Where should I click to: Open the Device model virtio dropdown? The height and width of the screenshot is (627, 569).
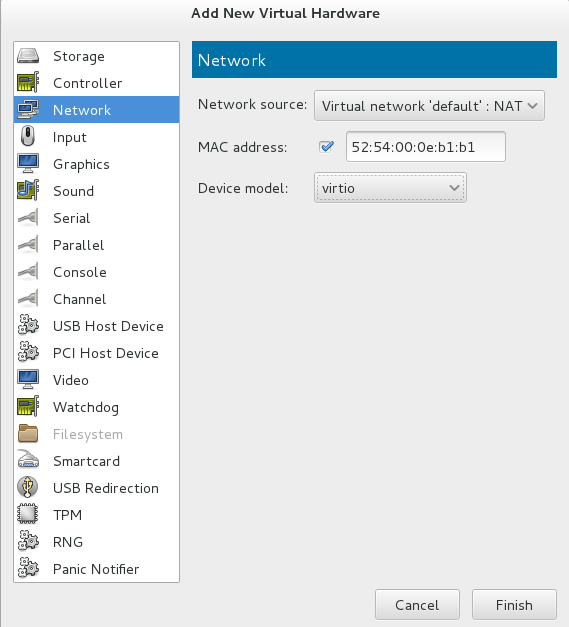tap(390, 188)
